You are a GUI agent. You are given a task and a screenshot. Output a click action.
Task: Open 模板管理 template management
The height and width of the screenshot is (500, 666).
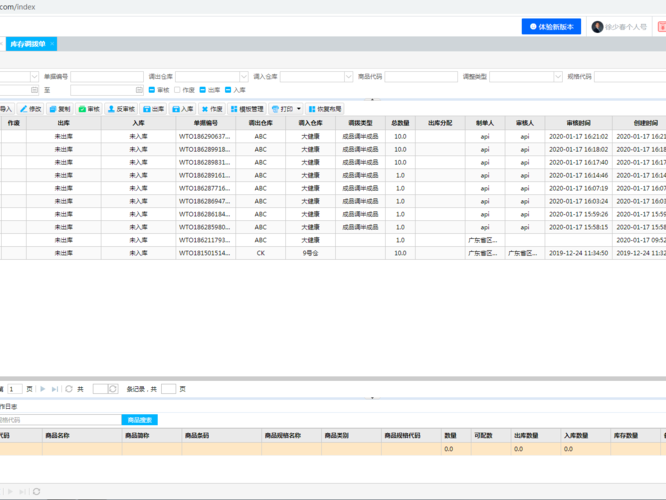[247, 109]
